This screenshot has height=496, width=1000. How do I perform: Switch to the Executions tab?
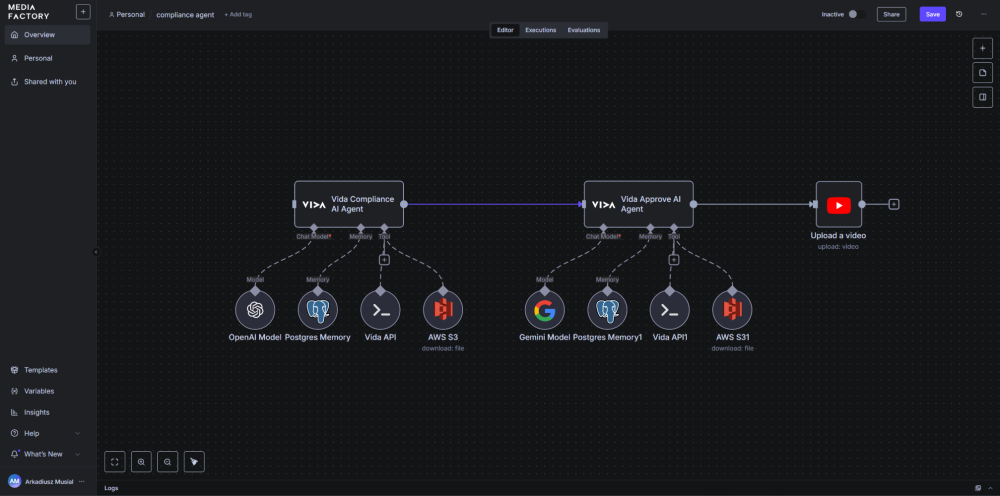pos(541,30)
